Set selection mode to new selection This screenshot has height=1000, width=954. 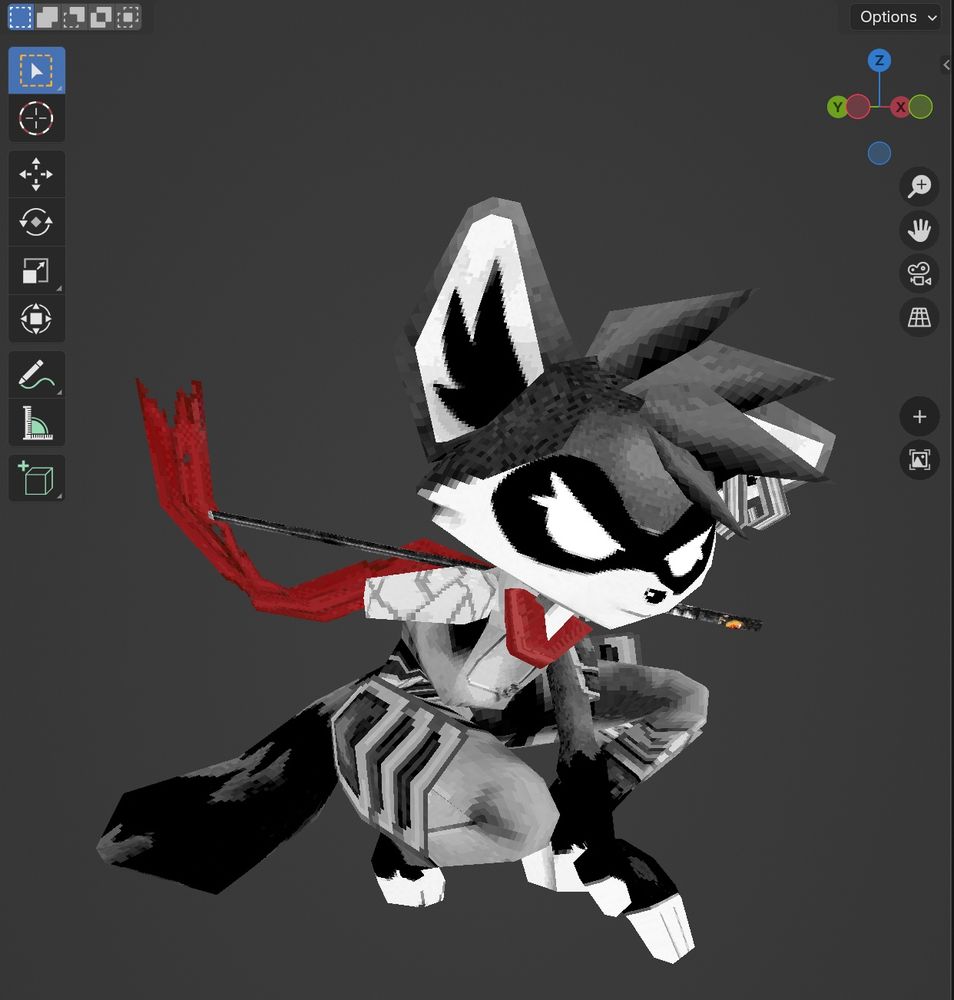20,17
